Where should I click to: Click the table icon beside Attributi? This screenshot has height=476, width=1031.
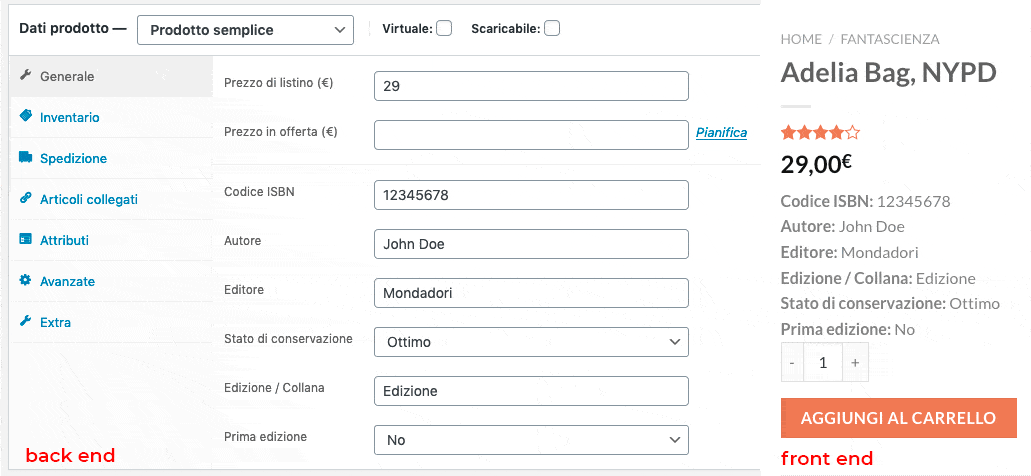[x=26, y=239]
